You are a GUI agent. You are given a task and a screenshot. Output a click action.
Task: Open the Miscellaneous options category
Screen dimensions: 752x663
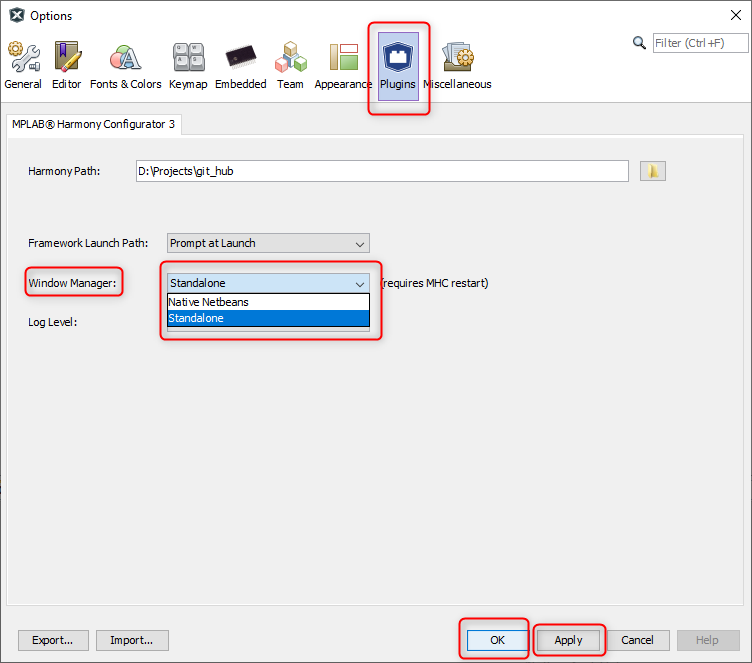(x=457, y=65)
